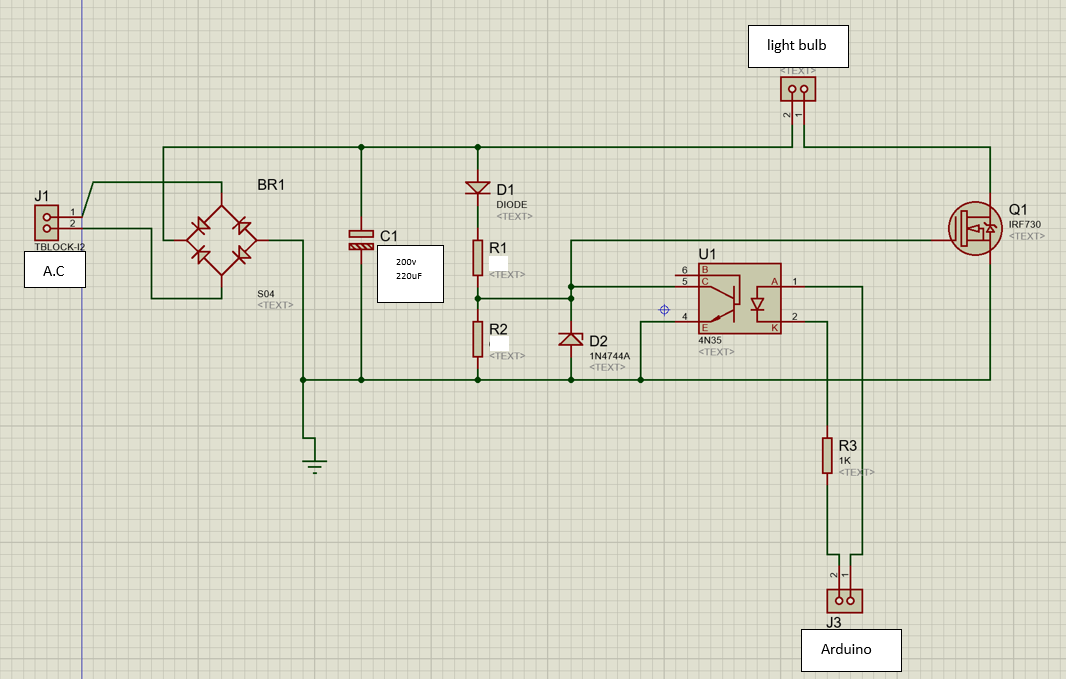
Task: Click the blue origin marker near U1
Action: pos(662,311)
